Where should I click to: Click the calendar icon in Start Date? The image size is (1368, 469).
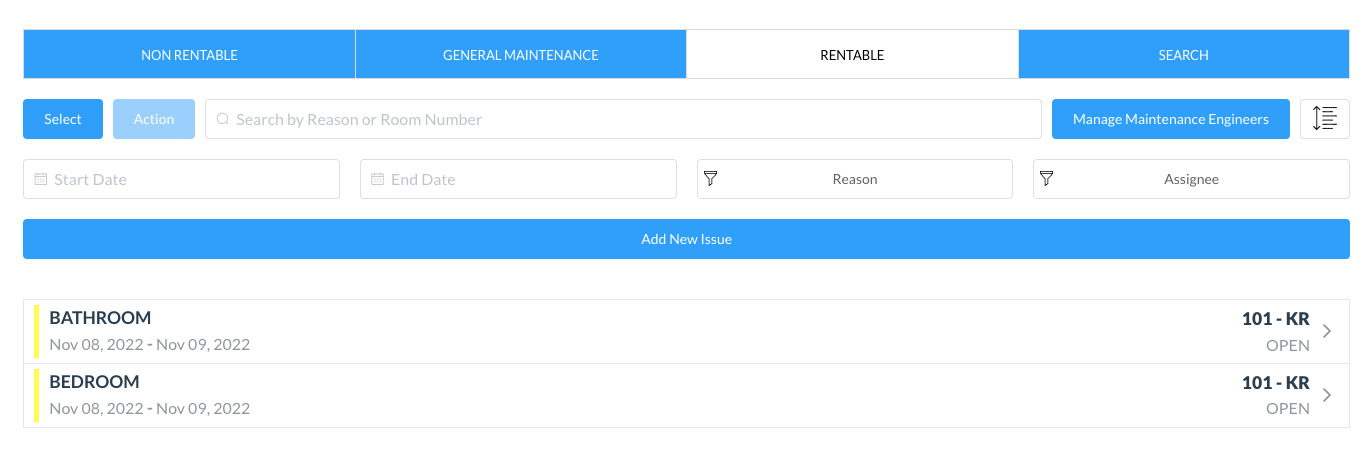(41, 179)
